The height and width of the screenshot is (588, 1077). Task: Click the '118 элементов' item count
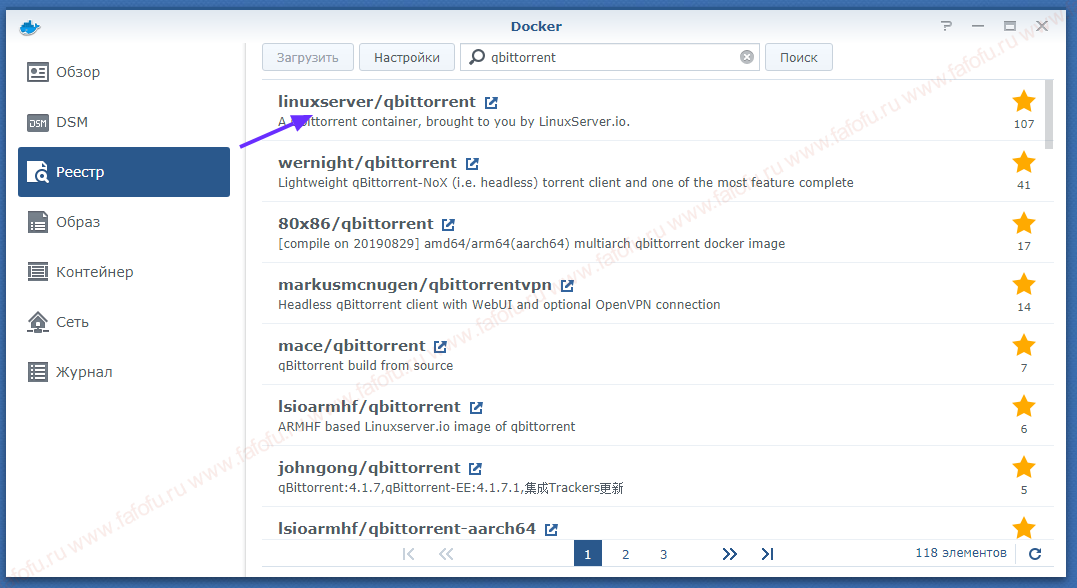point(961,553)
